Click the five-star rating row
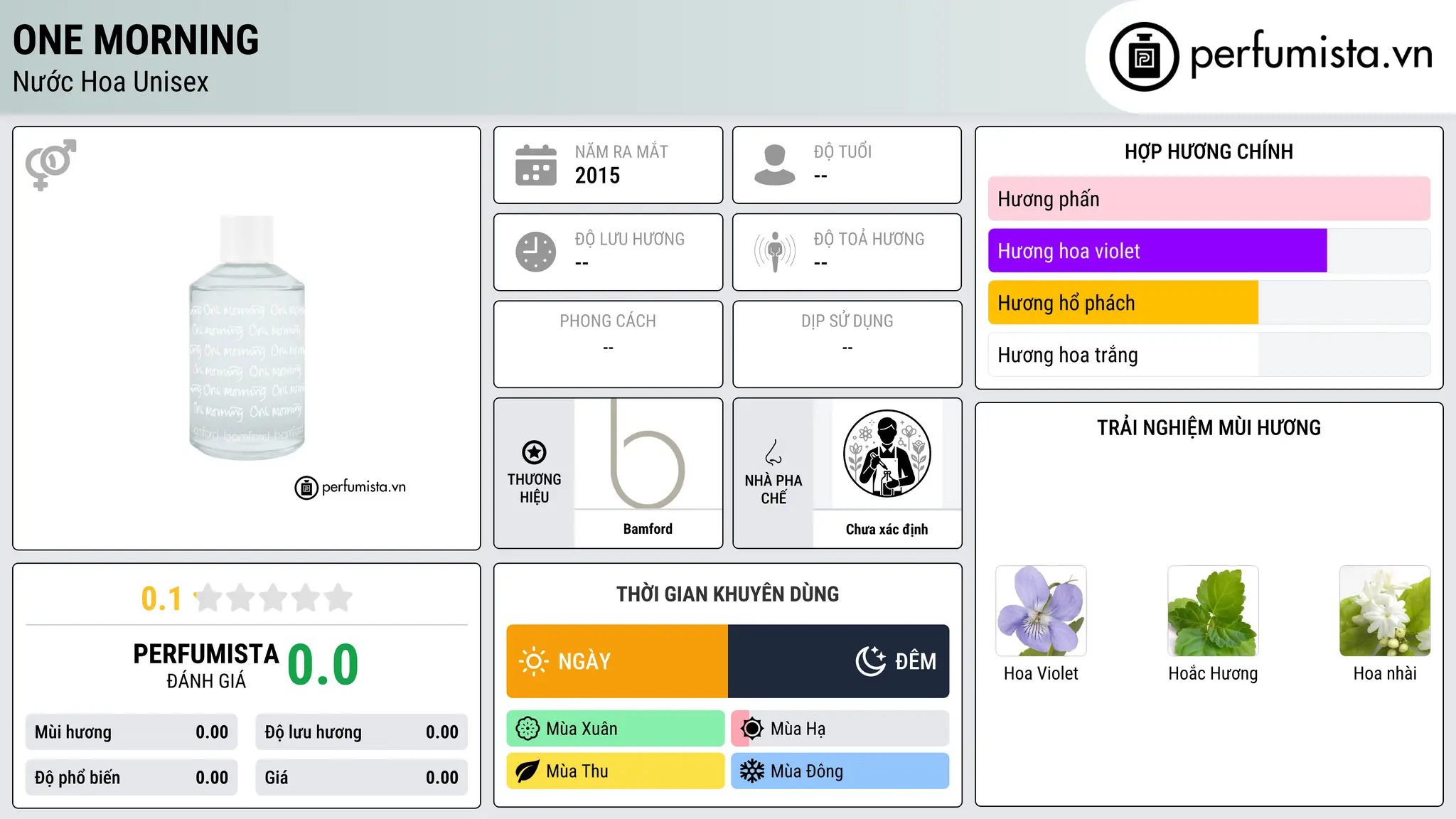Image resolution: width=1456 pixels, height=819 pixels. tap(274, 598)
